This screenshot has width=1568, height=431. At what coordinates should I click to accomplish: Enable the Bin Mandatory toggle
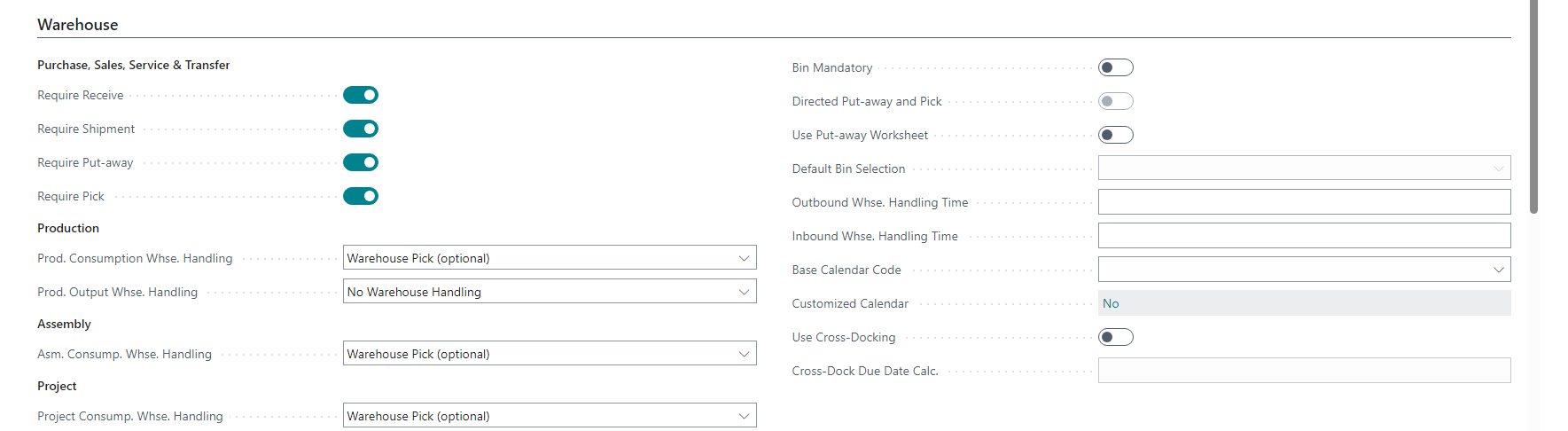click(x=1116, y=67)
